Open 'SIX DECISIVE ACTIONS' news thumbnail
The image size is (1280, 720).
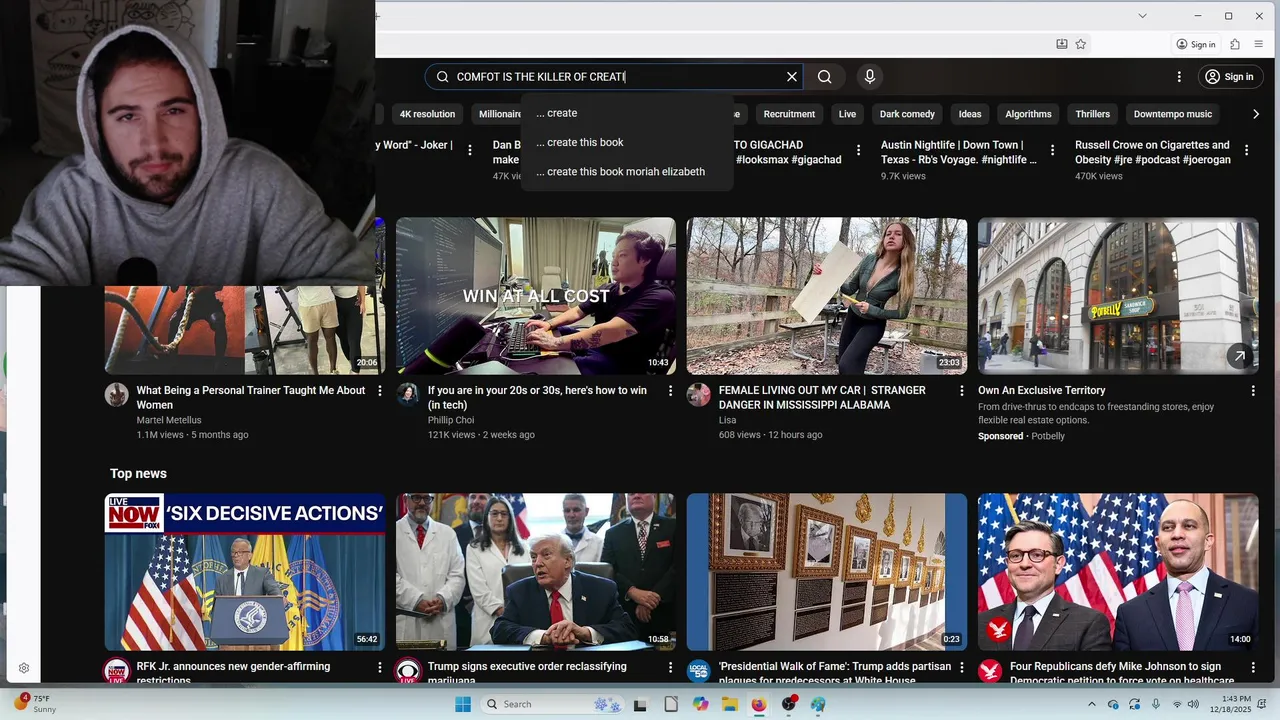click(245, 572)
